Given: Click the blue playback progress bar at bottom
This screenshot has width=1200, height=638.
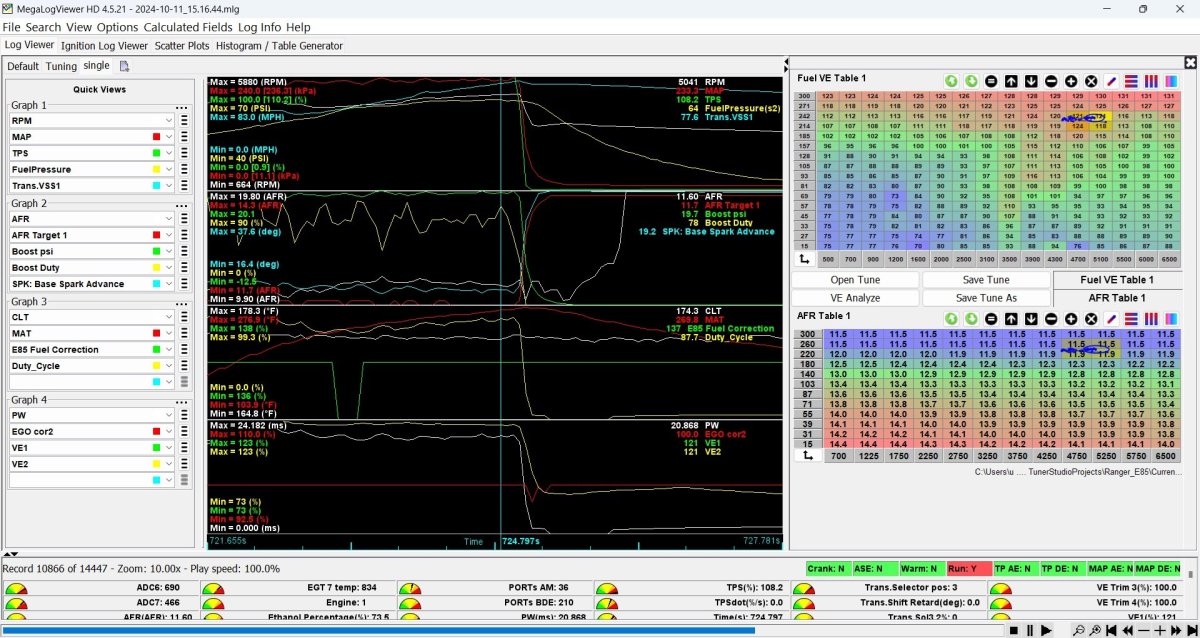Looking at the screenshot, I should pos(380,631).
